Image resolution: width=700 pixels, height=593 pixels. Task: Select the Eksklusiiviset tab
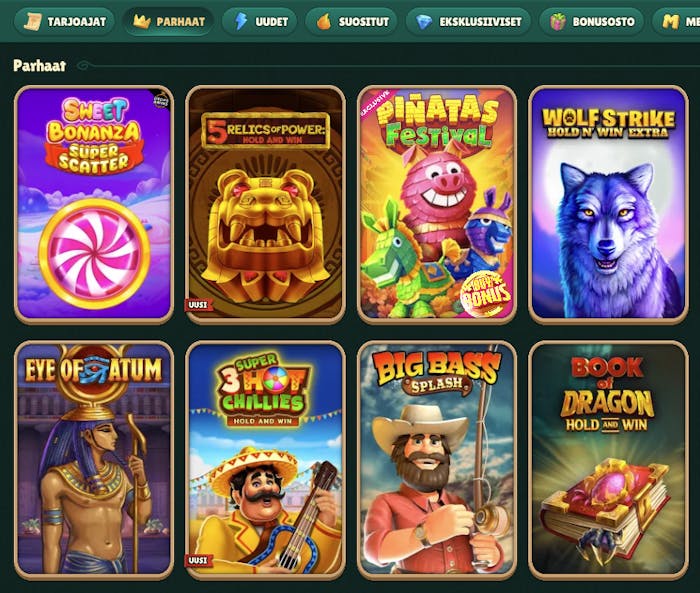point(469,21)
